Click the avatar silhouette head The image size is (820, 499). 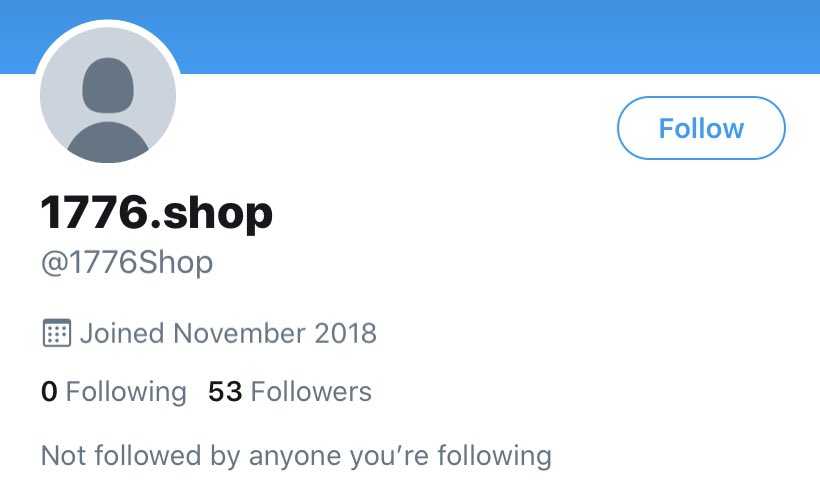(x=108, y=85)
